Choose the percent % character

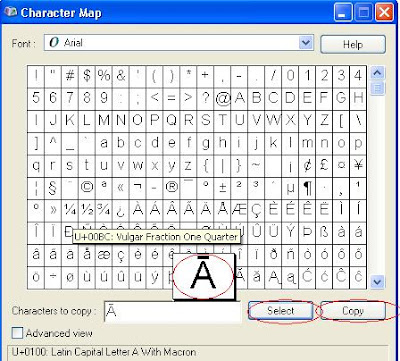coord(104,76)
